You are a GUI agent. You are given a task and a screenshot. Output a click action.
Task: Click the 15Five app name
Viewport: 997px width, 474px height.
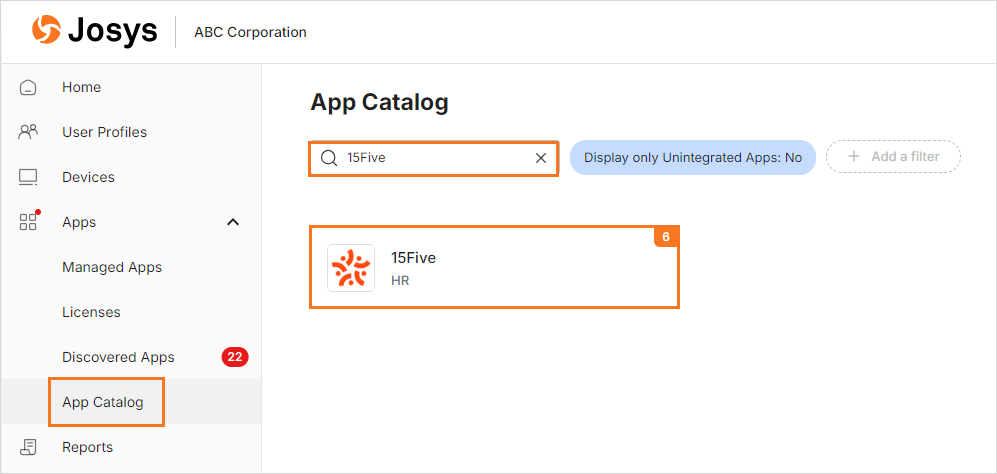413,258
